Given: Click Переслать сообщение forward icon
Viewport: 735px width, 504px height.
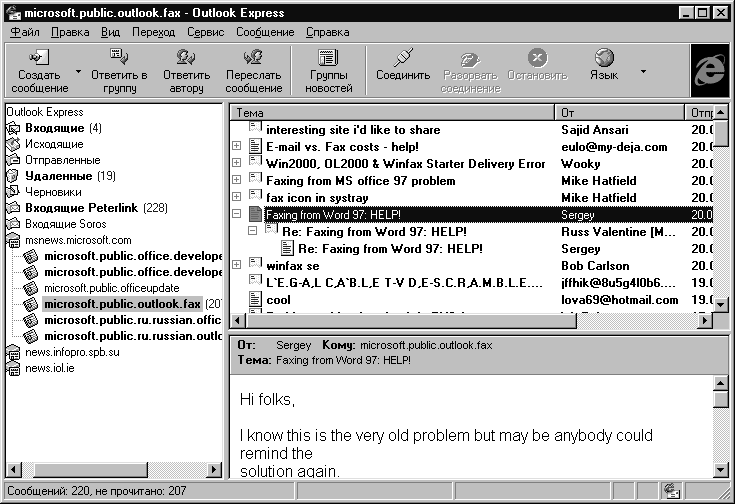Looking at the screenshot, I should 254,57.
